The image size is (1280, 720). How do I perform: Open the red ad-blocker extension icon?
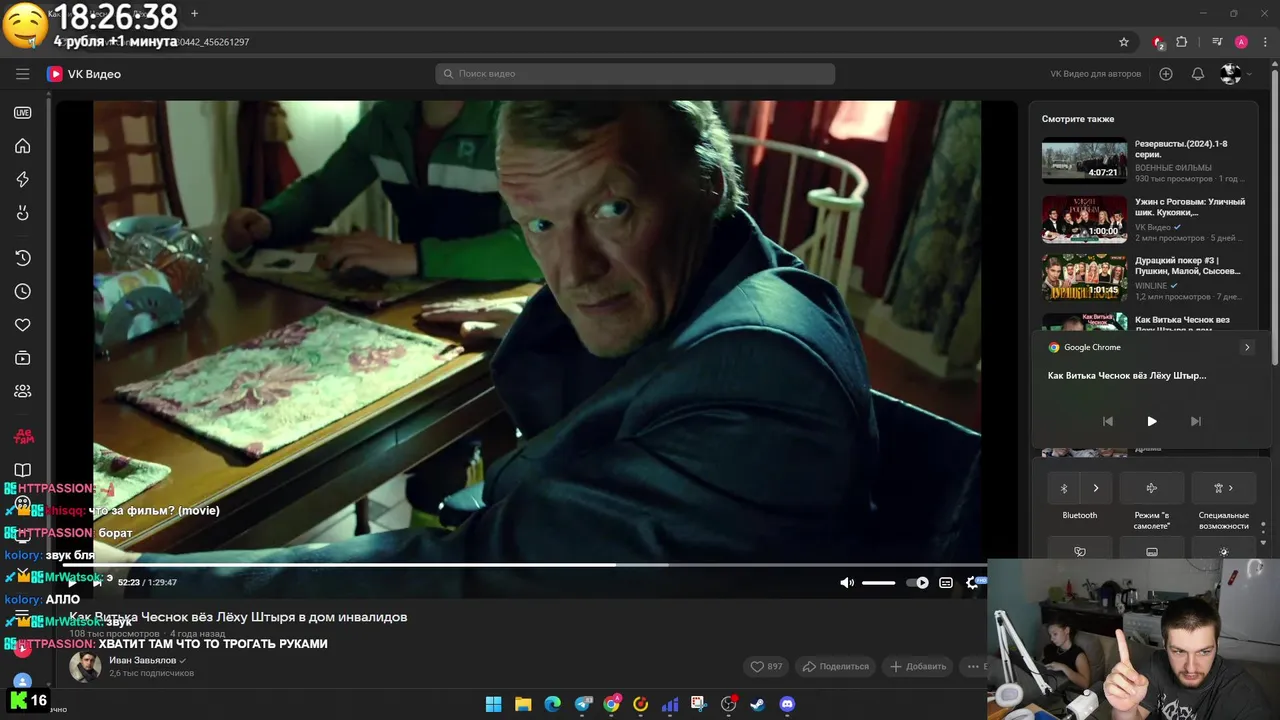1158,42
